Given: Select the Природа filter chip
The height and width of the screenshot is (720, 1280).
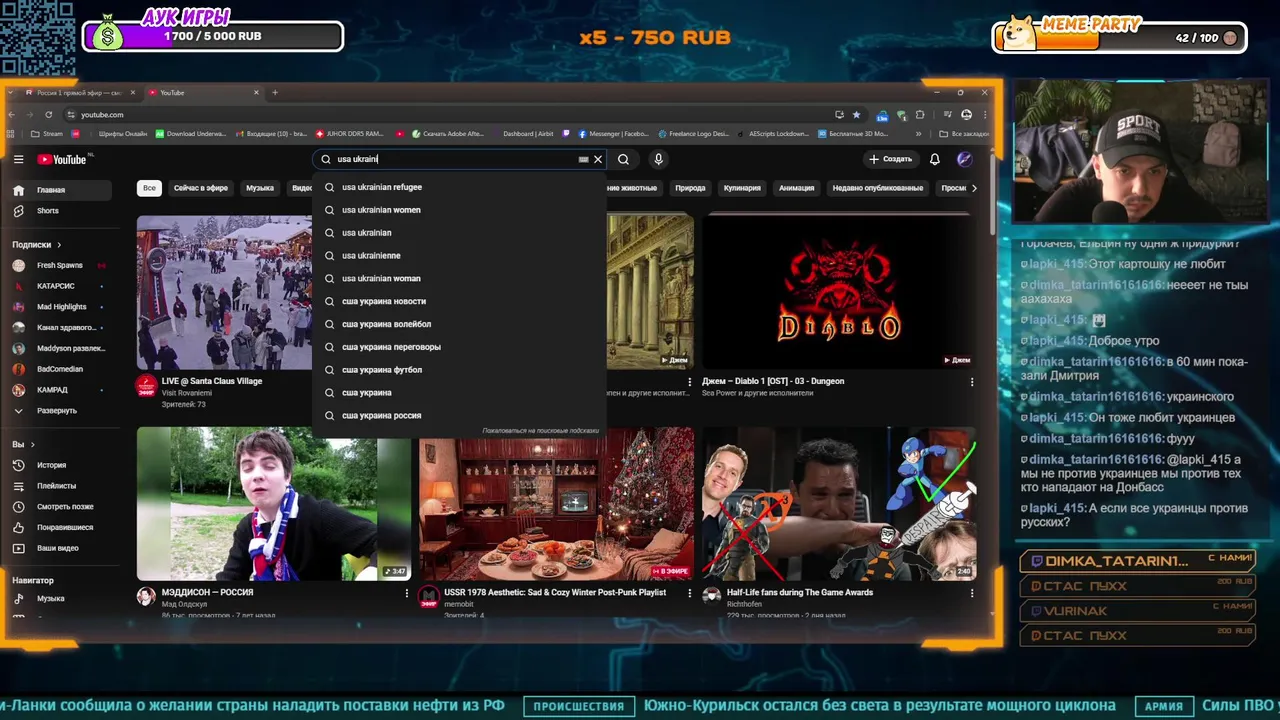Looking at the screenshot, I should tap(690, 188).
